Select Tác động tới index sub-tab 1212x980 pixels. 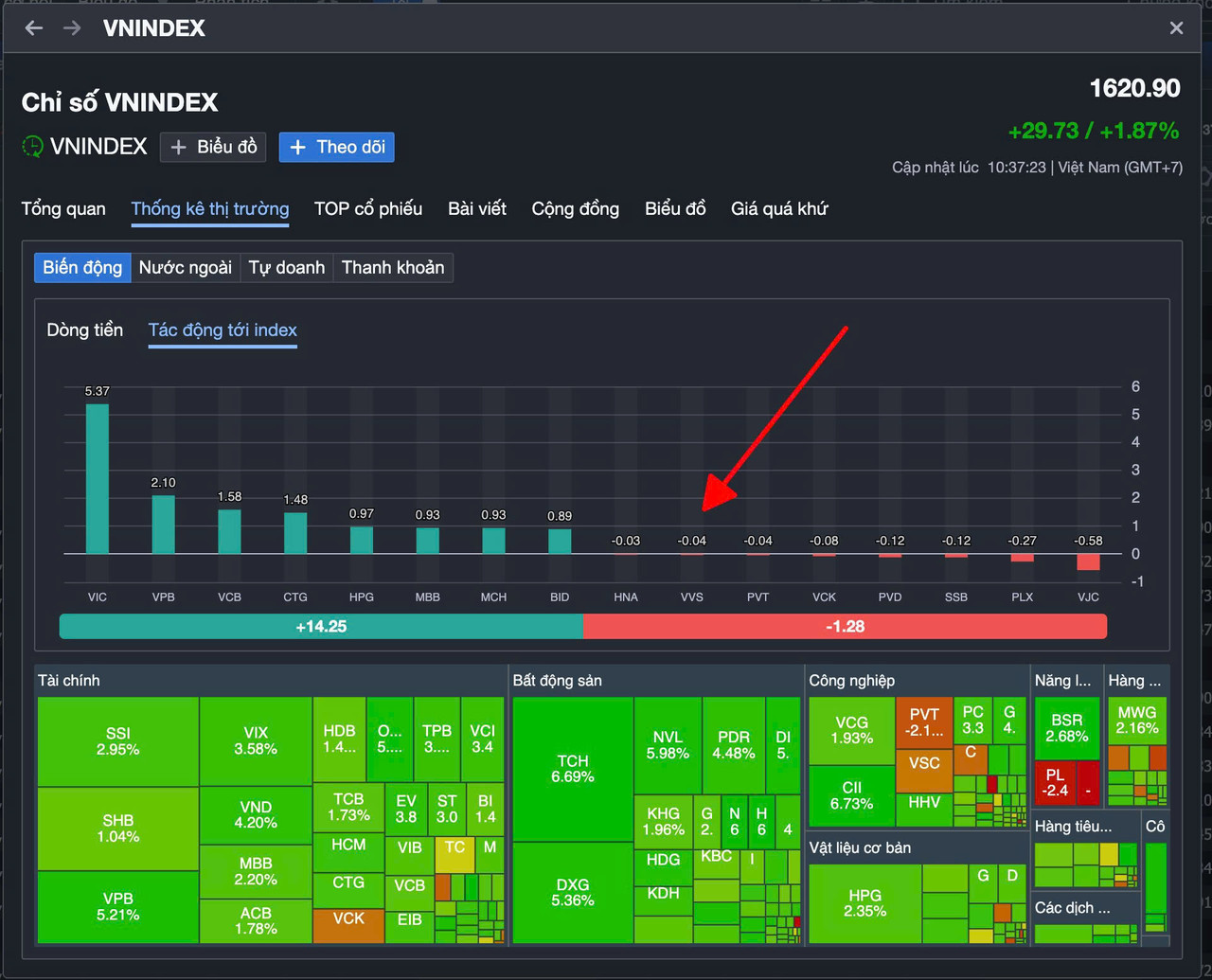[223, 330]
